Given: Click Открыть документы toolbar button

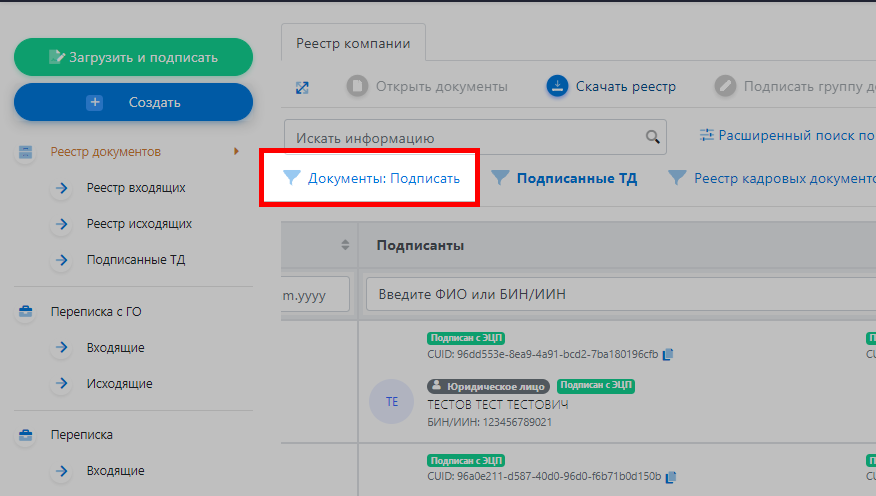Looking at the screenshot, I should click(x=427, y=87).
